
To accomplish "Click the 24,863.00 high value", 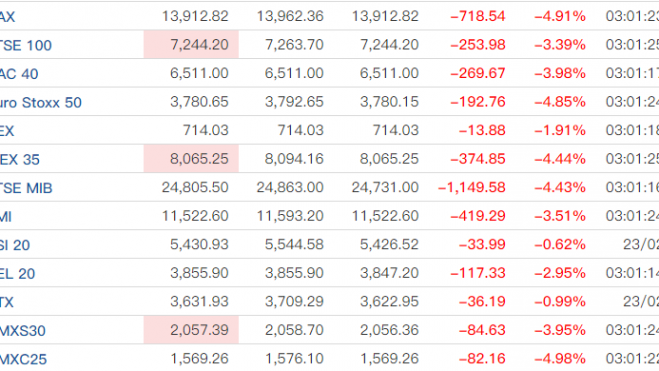I will pos(290,187).
